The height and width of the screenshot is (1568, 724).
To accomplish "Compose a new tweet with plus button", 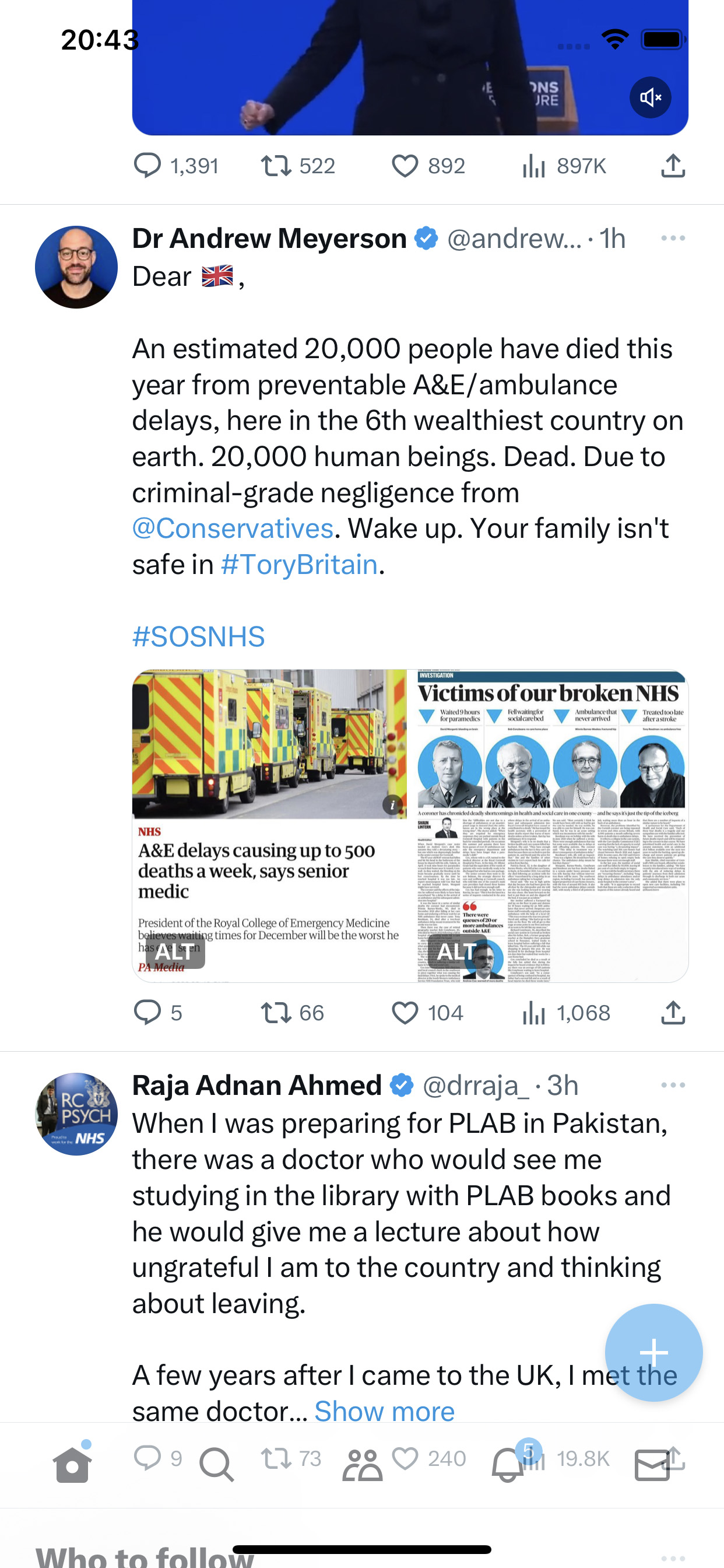I will click(654, 1353).
